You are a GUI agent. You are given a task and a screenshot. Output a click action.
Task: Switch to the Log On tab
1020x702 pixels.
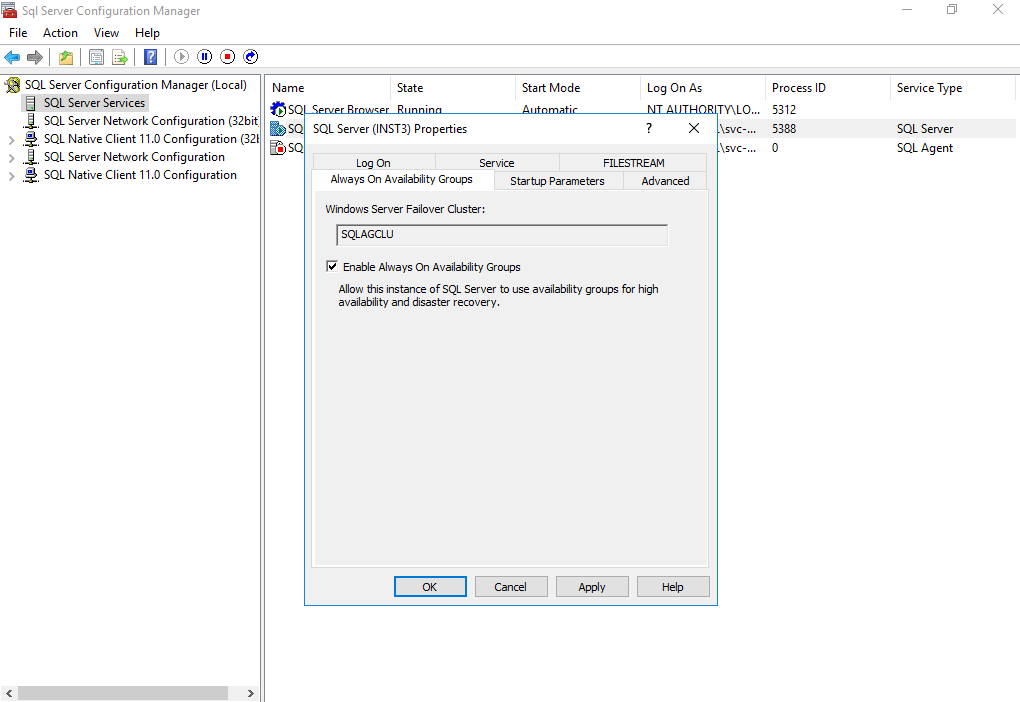[x=373, y=163]
